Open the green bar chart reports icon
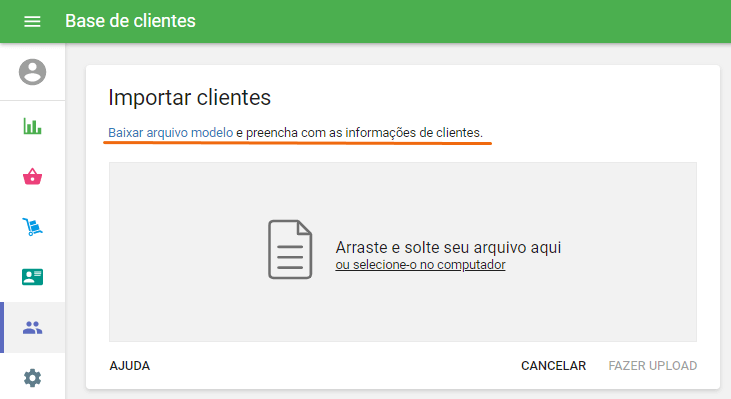Viewport: 731px width, 399px height. click(x=32, y=126)
